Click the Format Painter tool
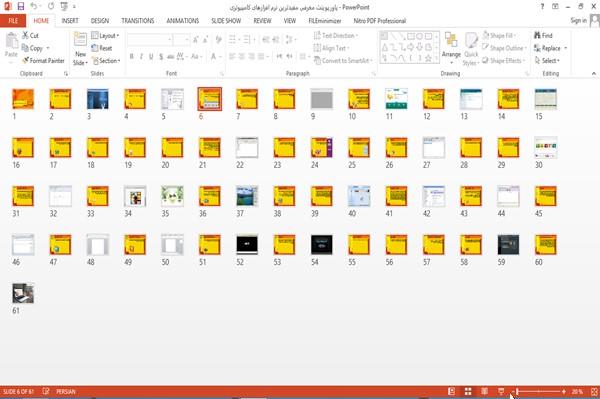The image size is (600, 399). click(43, 60)
